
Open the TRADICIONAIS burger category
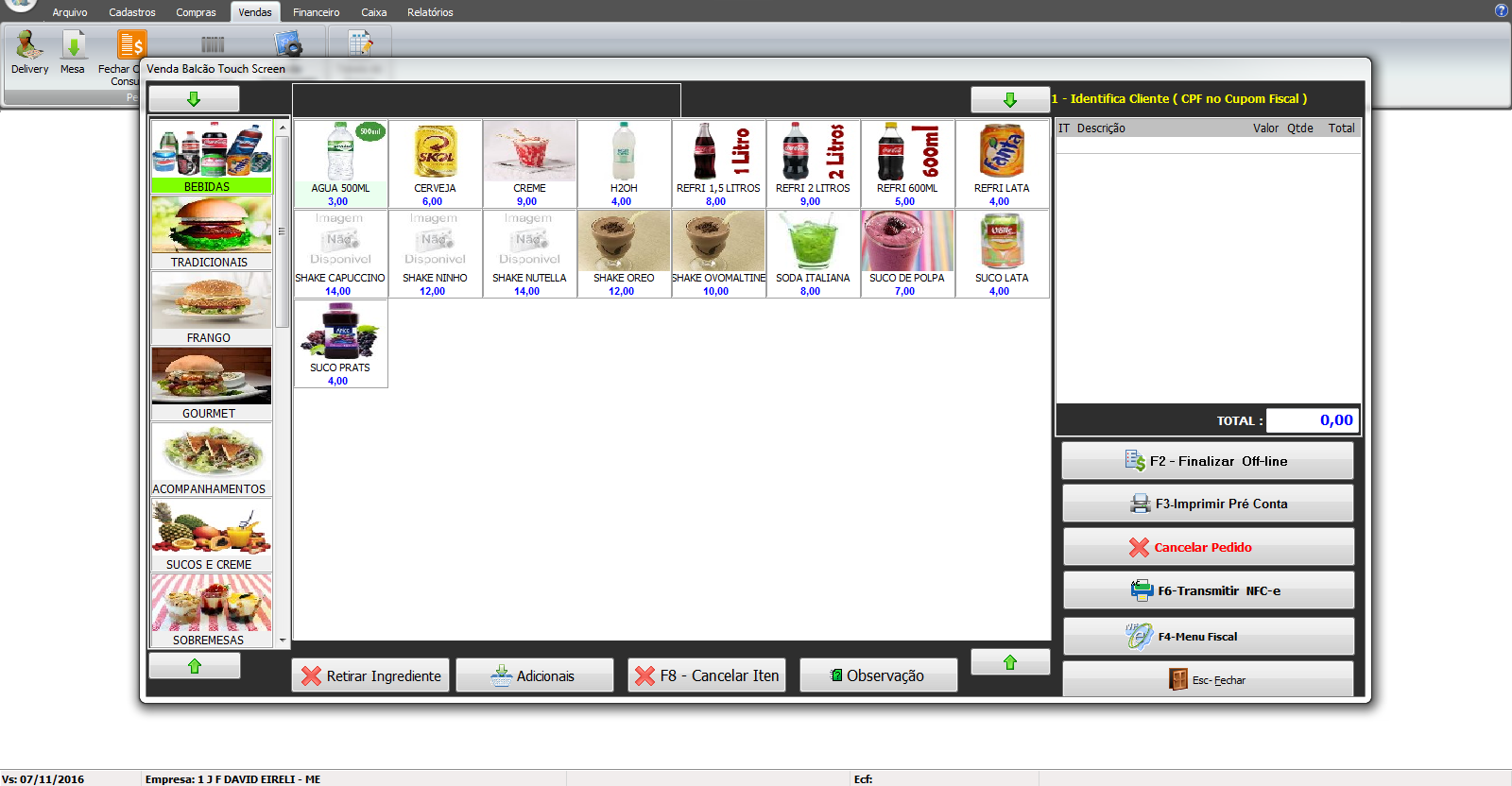pyautogui.click(x=212, y=232)
